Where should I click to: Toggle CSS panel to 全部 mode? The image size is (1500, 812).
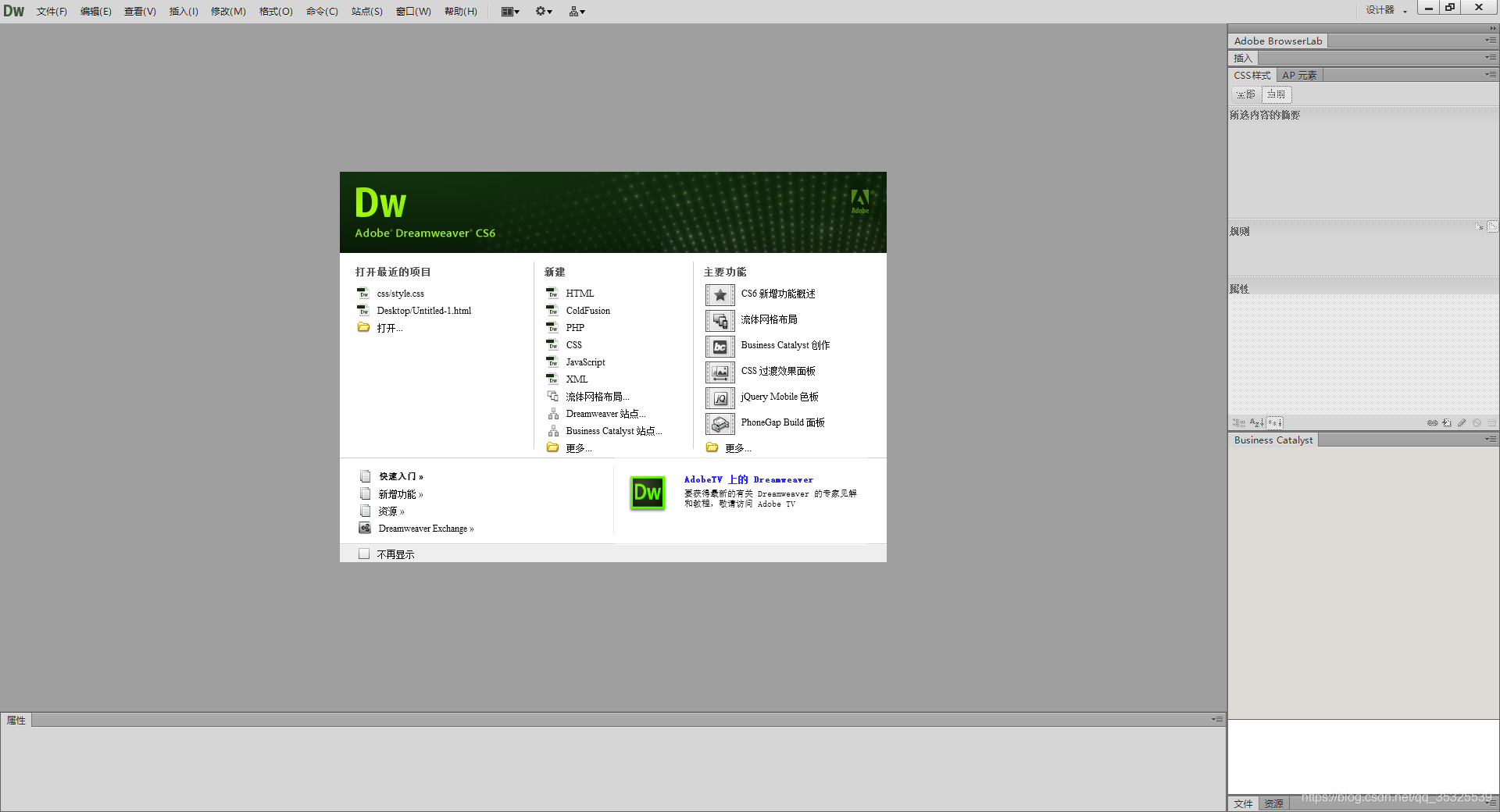pyautogui.click(x=1245, y=94)
